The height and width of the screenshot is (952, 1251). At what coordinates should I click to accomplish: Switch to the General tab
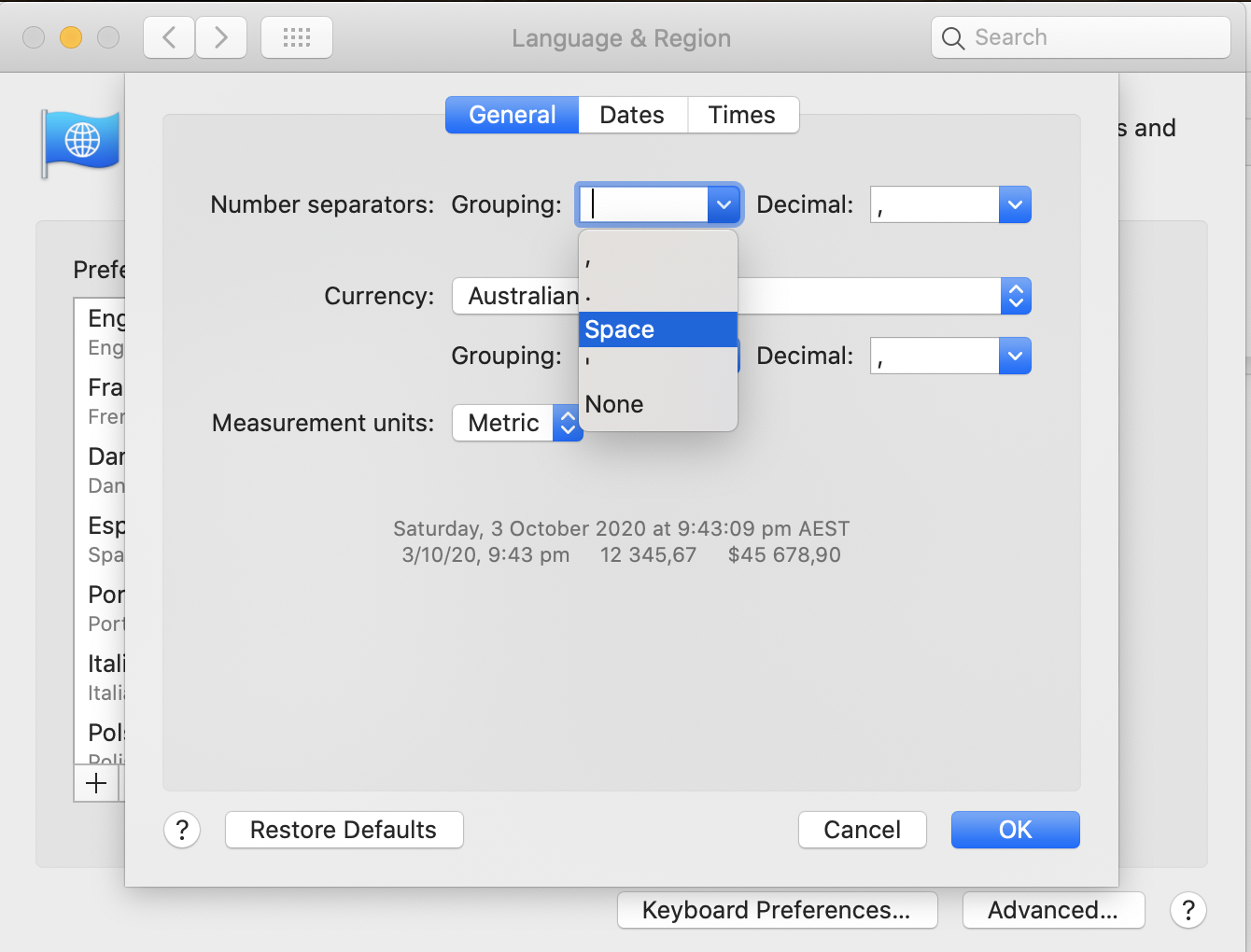click(512, 115)
